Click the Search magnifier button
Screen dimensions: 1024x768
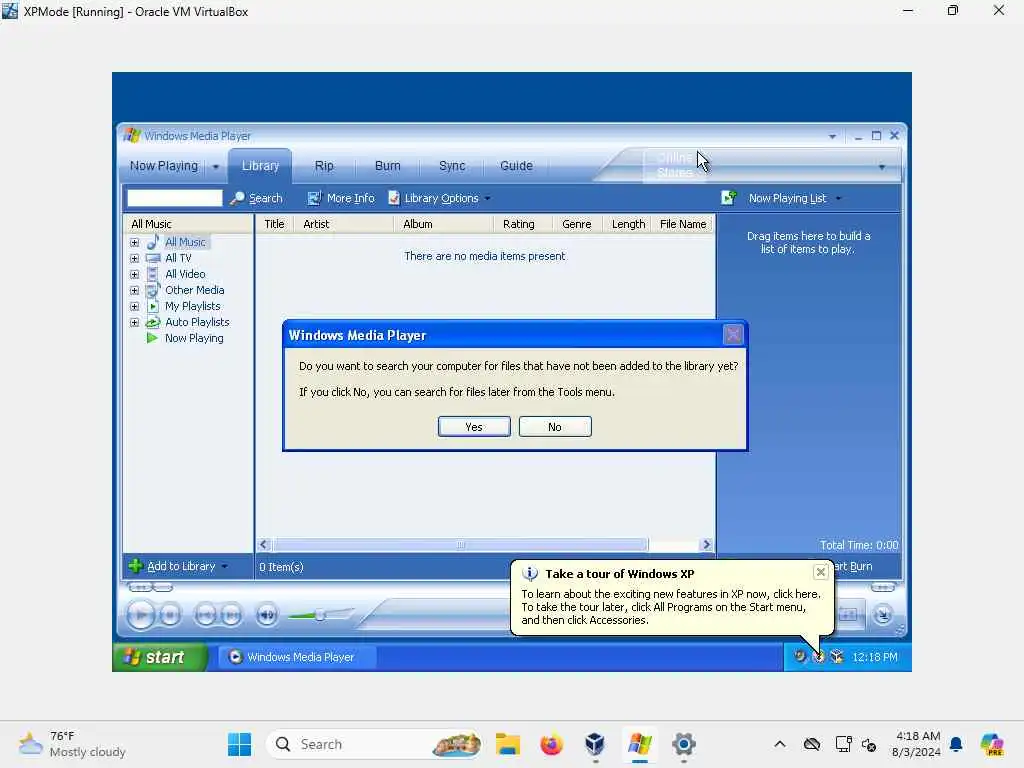click(x=256, y=198)
